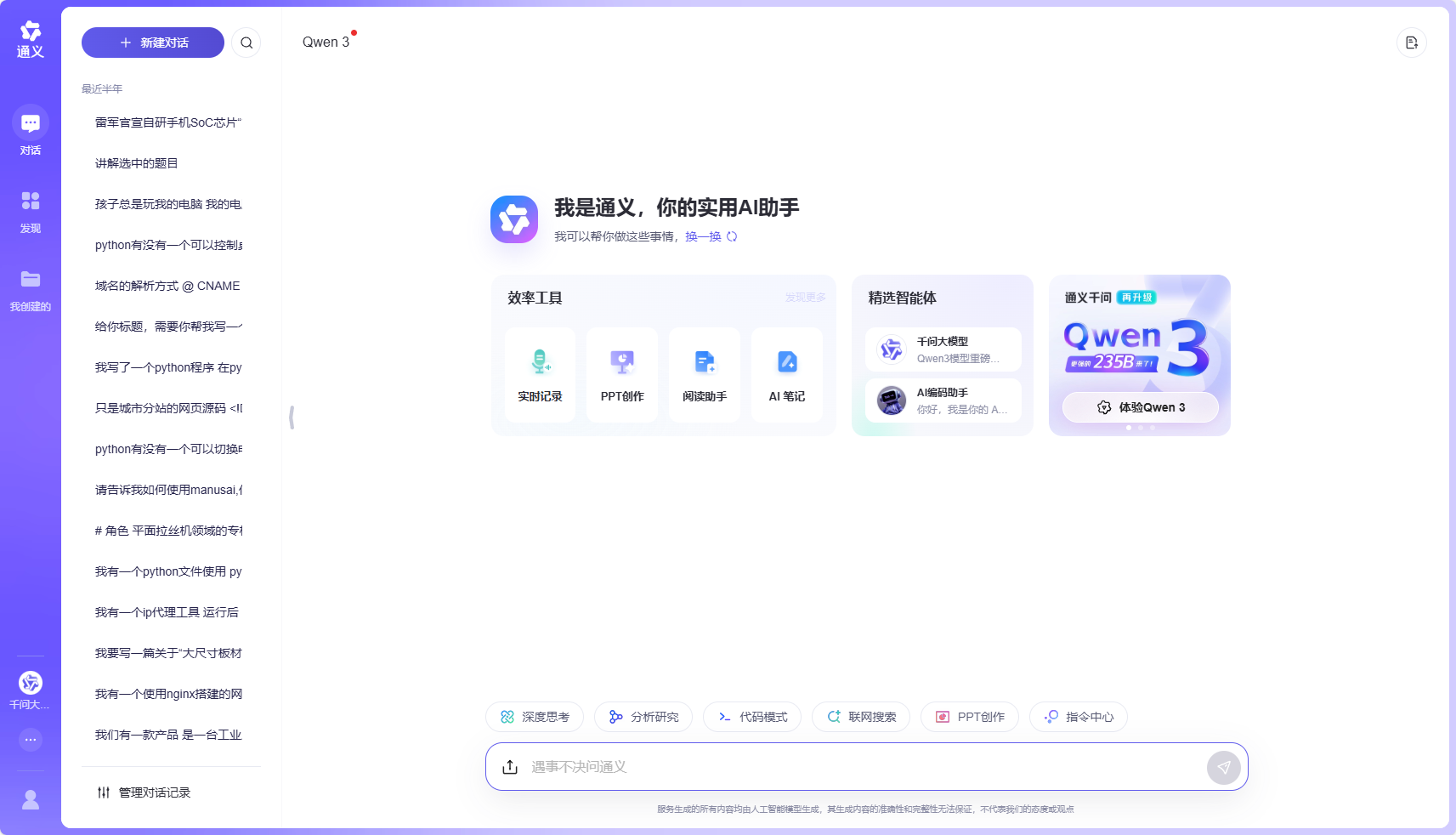The width and height of the screenshot is (1456, 835).
Task: Open the ellipsis more-options menu in sidebar
Action: click(30, 739)
